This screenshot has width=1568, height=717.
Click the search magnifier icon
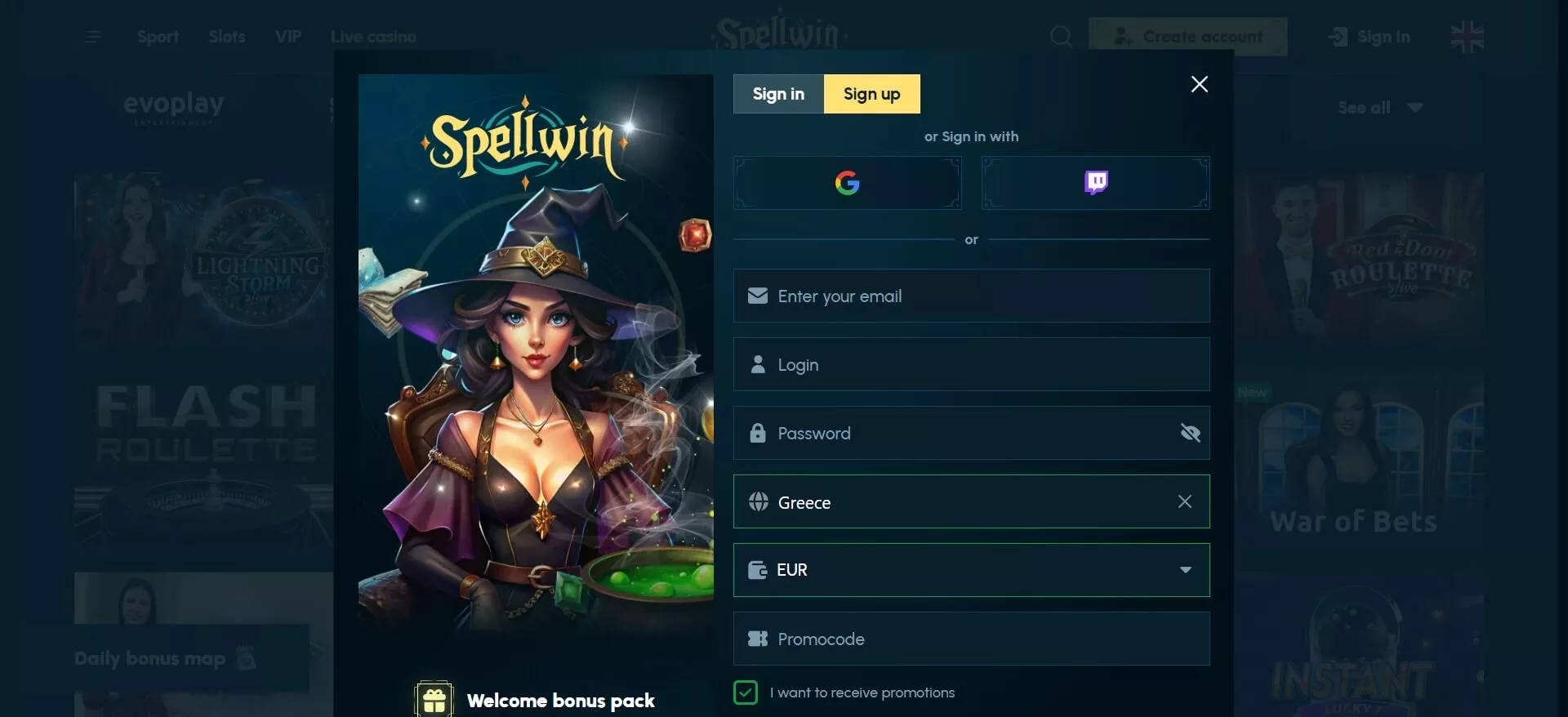pos(1061,37)
